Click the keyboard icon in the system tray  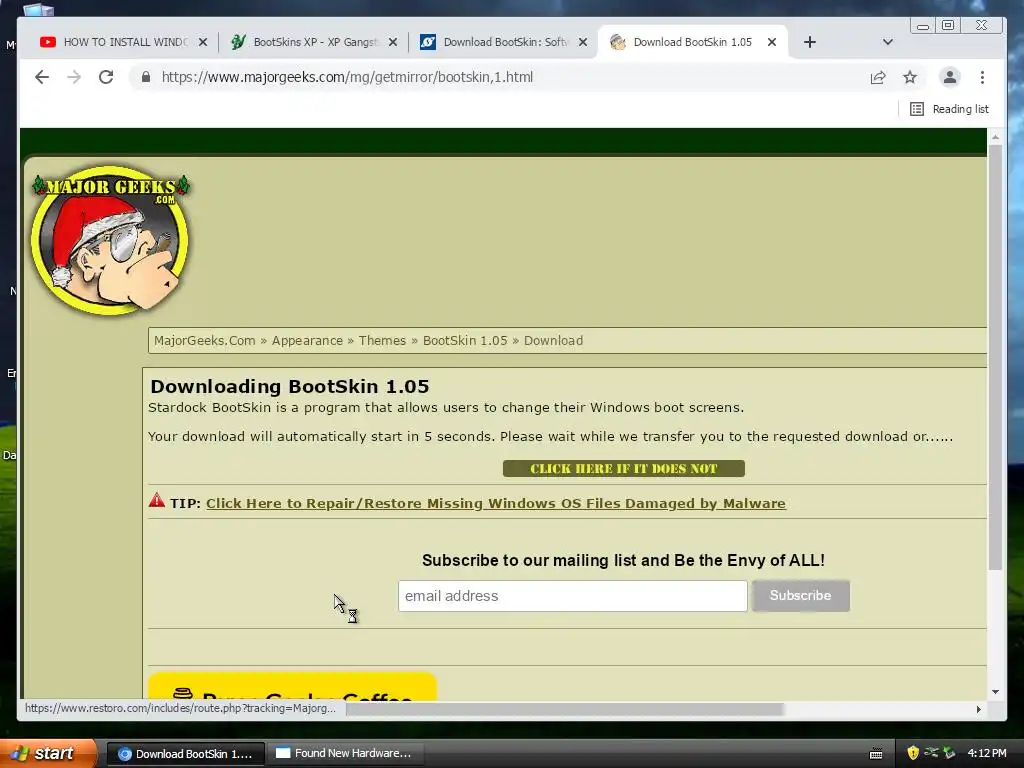[876, 754]
